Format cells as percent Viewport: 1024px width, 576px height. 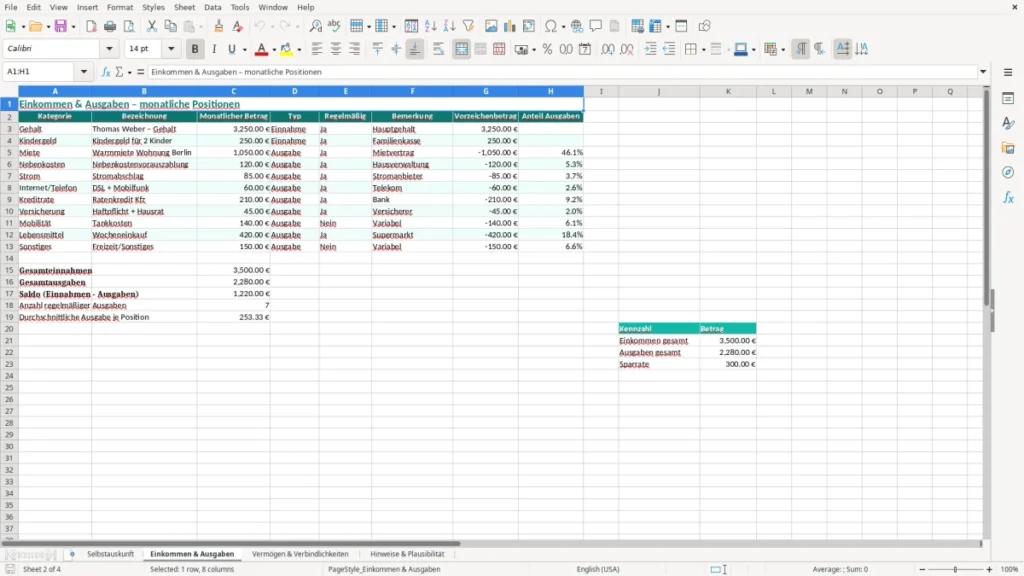(547, 49)
